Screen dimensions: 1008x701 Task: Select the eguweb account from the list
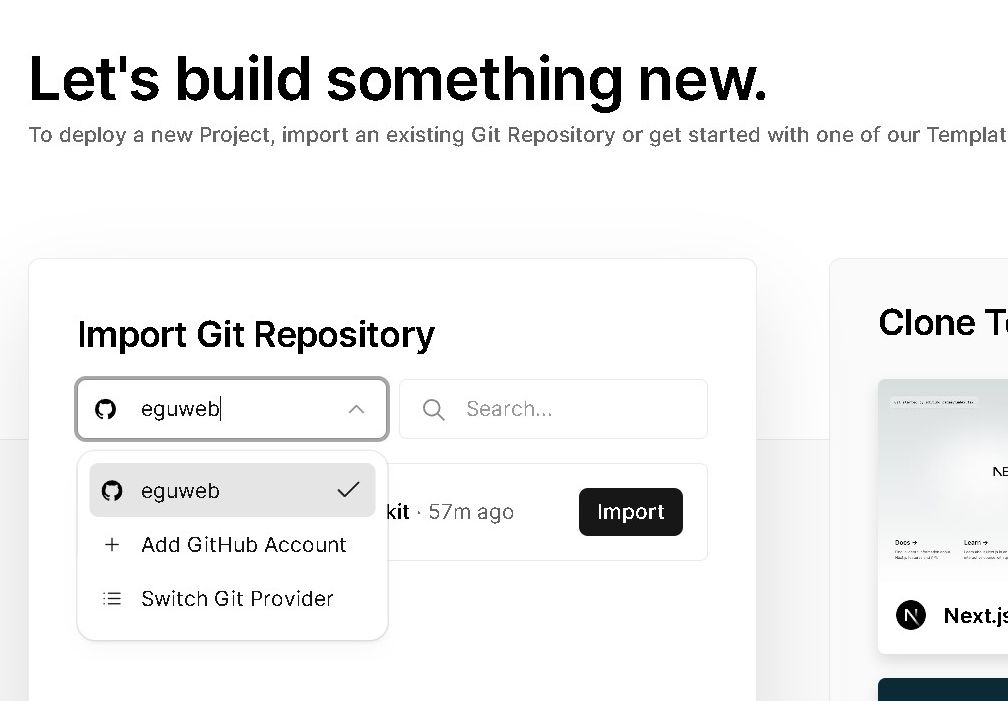181,491
